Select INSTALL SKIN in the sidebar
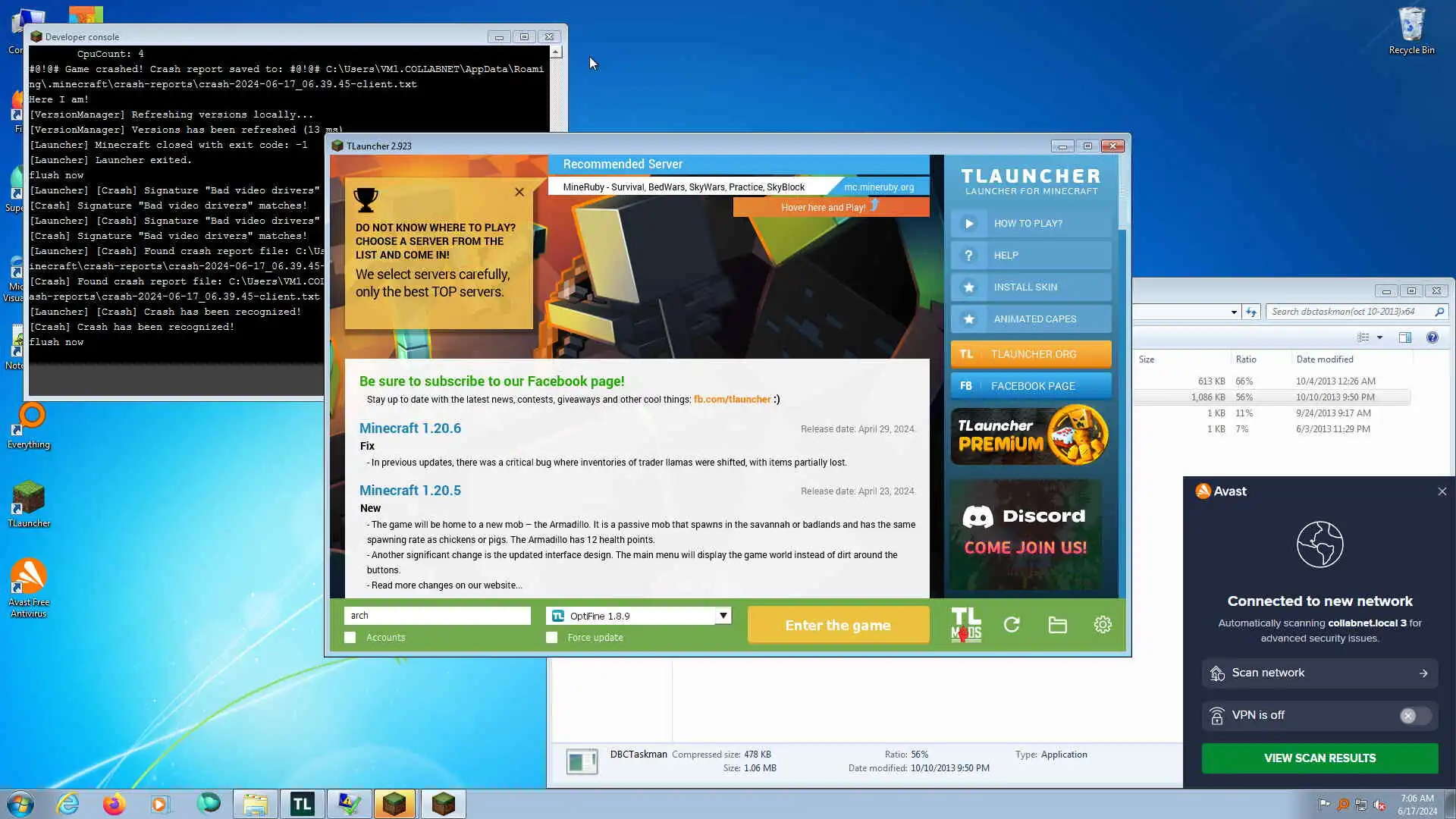This screenshot has height=819, width=1456. point(1031,287)
